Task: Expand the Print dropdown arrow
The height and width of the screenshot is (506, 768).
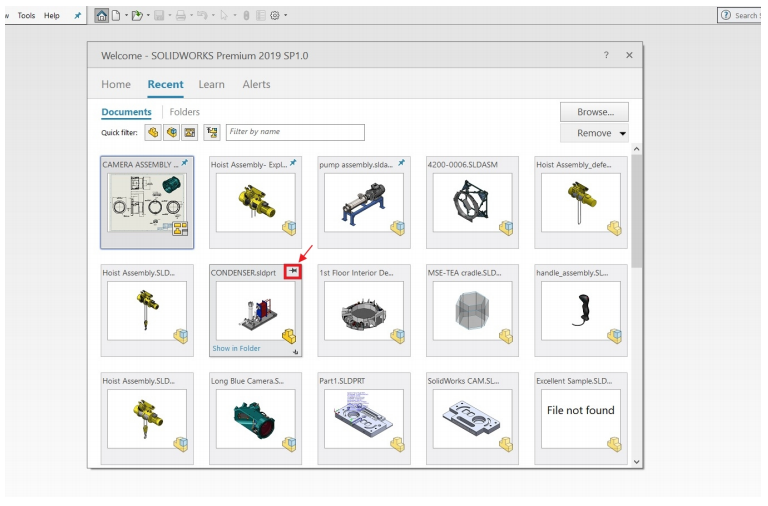Action: pyautogui.click(x=192, y=16)
